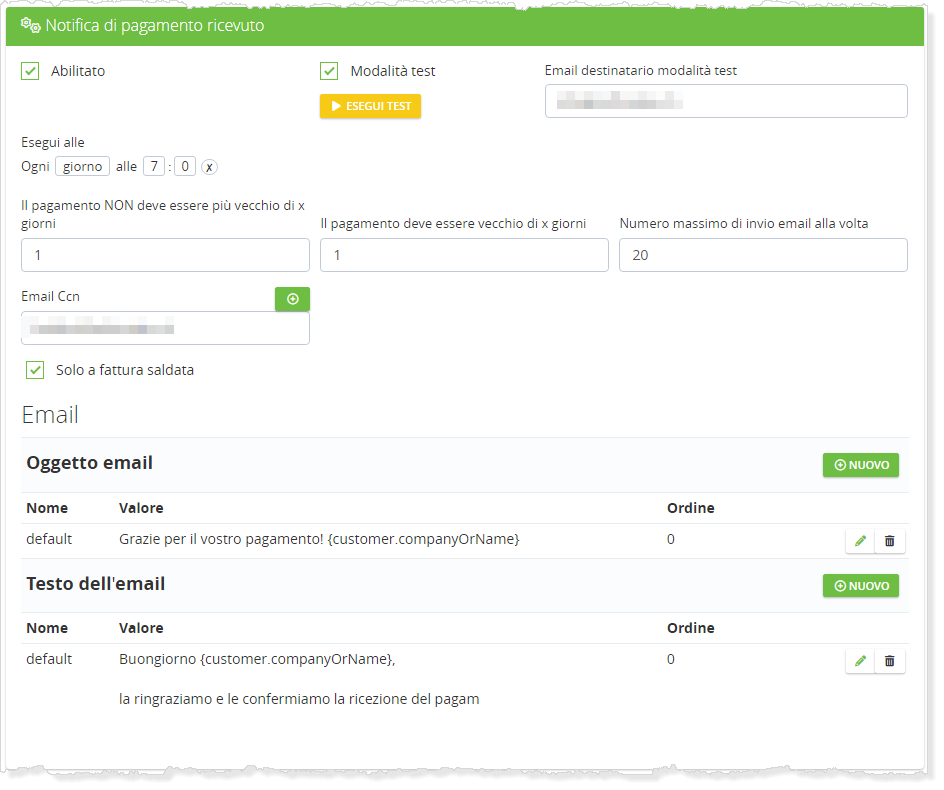This screenshot has width=944, height=790.
Task: Click the x icon to clear schedule
Action: [209, 167]
